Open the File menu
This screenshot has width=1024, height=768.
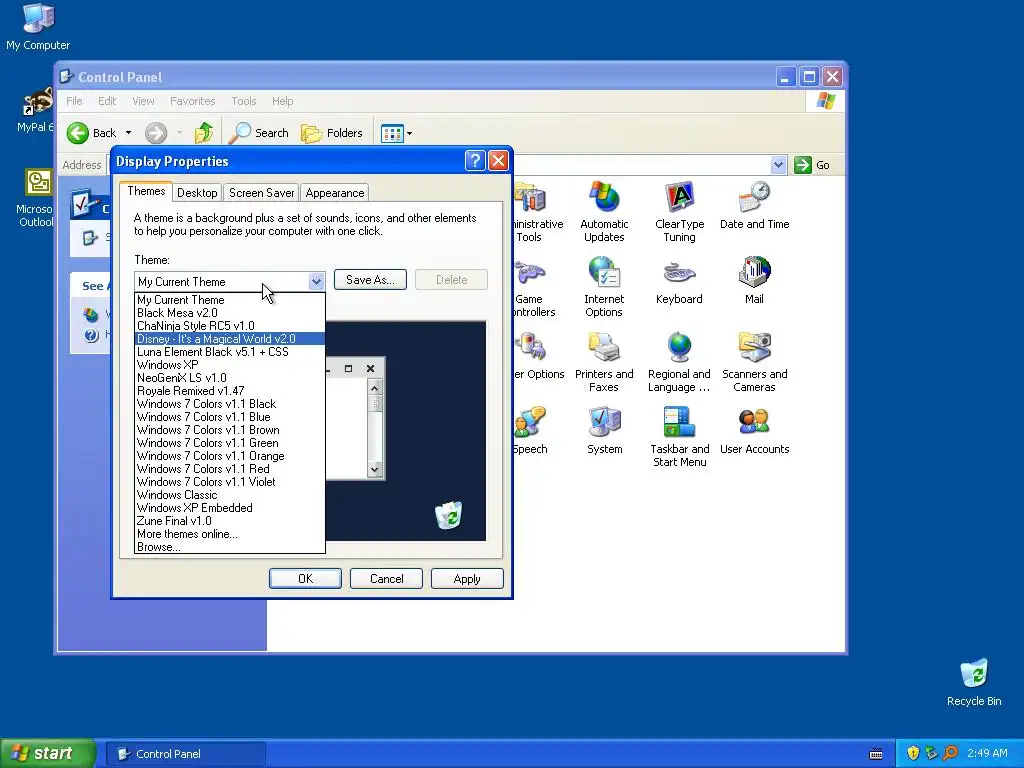click(x=74, y=101)
